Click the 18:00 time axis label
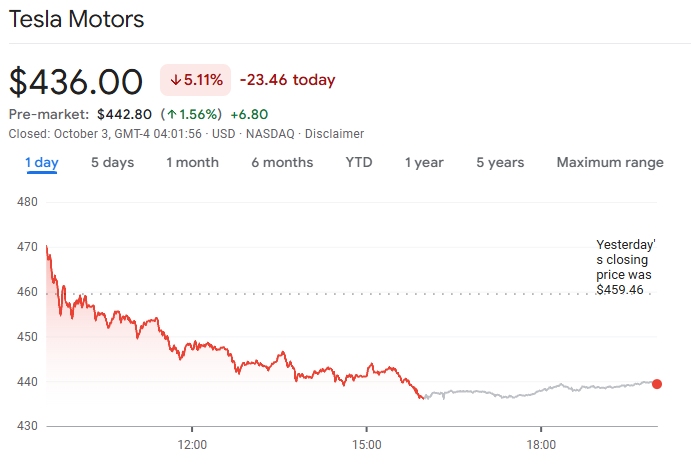Viewport: 691px width, 470px height. [x=541, y=444]
